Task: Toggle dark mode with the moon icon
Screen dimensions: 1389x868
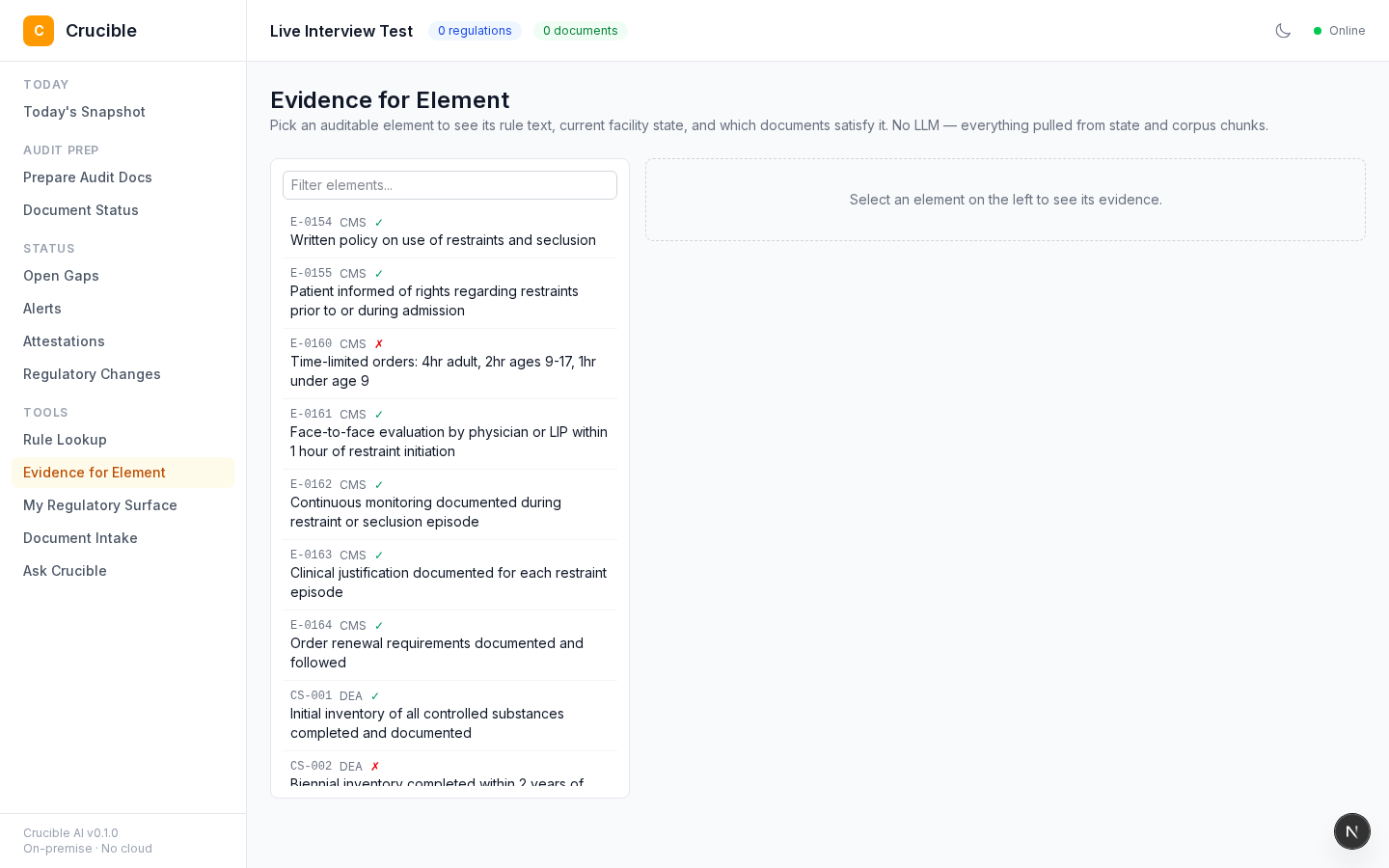Action: 1283,30
